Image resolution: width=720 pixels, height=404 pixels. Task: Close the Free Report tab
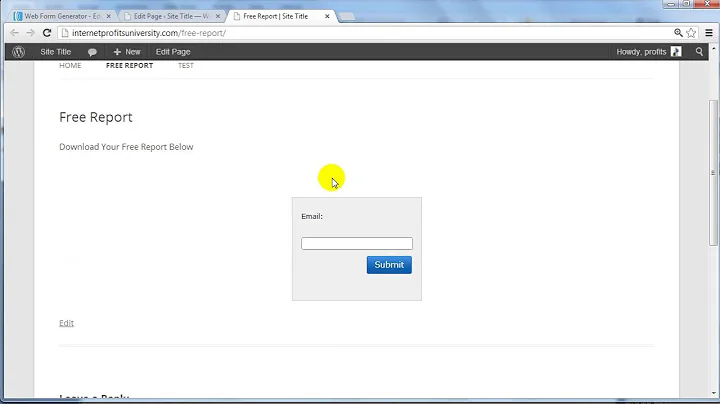coord(327,16)
